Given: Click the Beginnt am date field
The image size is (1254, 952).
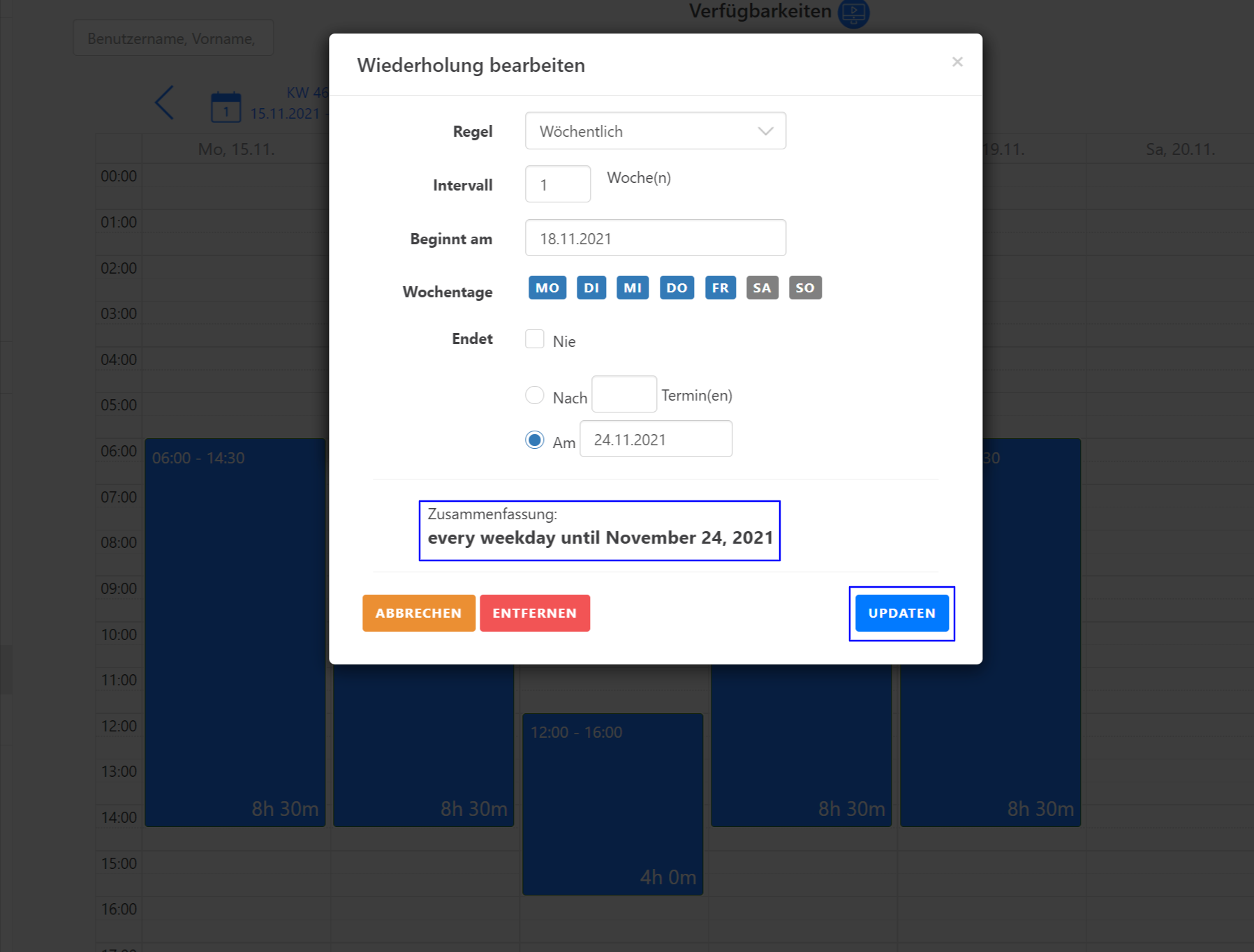Looking at the screenshot, I should tap(655, 239).
